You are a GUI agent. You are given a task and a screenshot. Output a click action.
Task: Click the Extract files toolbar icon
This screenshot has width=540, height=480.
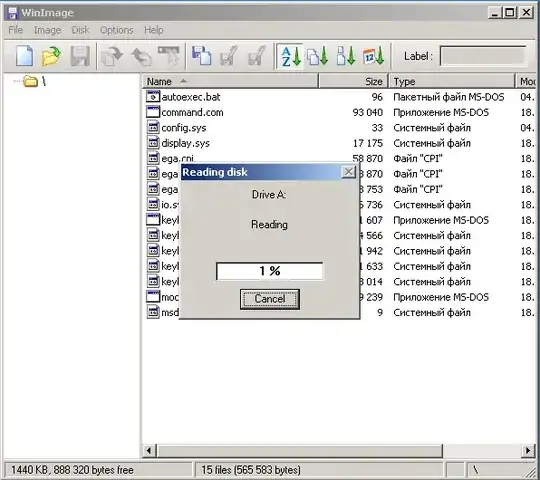(141, 56)
